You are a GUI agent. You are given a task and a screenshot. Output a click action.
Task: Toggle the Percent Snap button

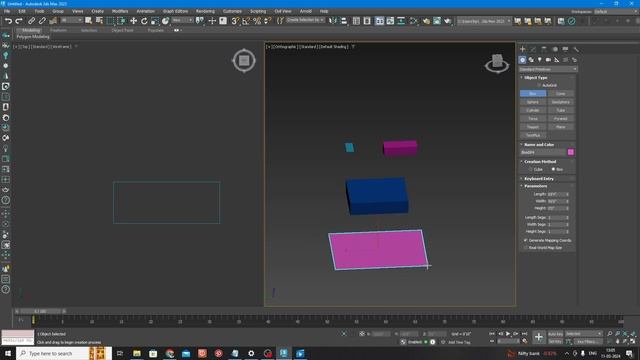tap(257, 21)
